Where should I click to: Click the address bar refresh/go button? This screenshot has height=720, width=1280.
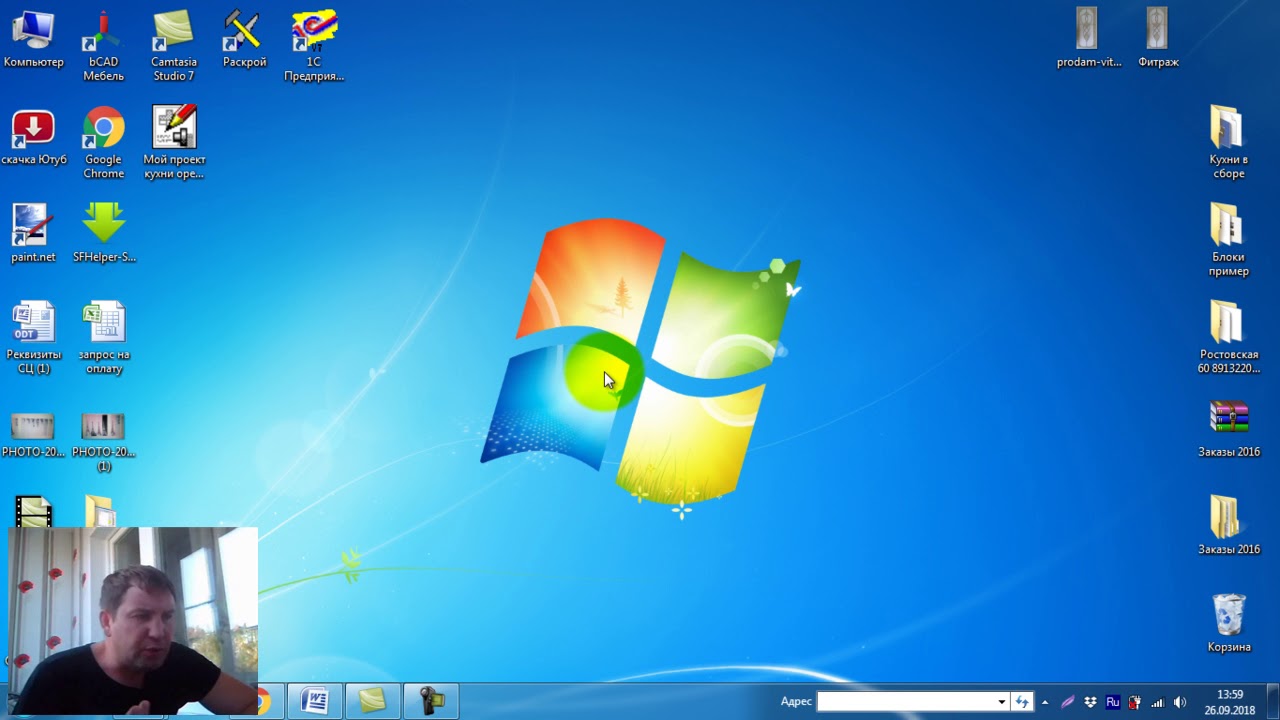(1021, 701)
